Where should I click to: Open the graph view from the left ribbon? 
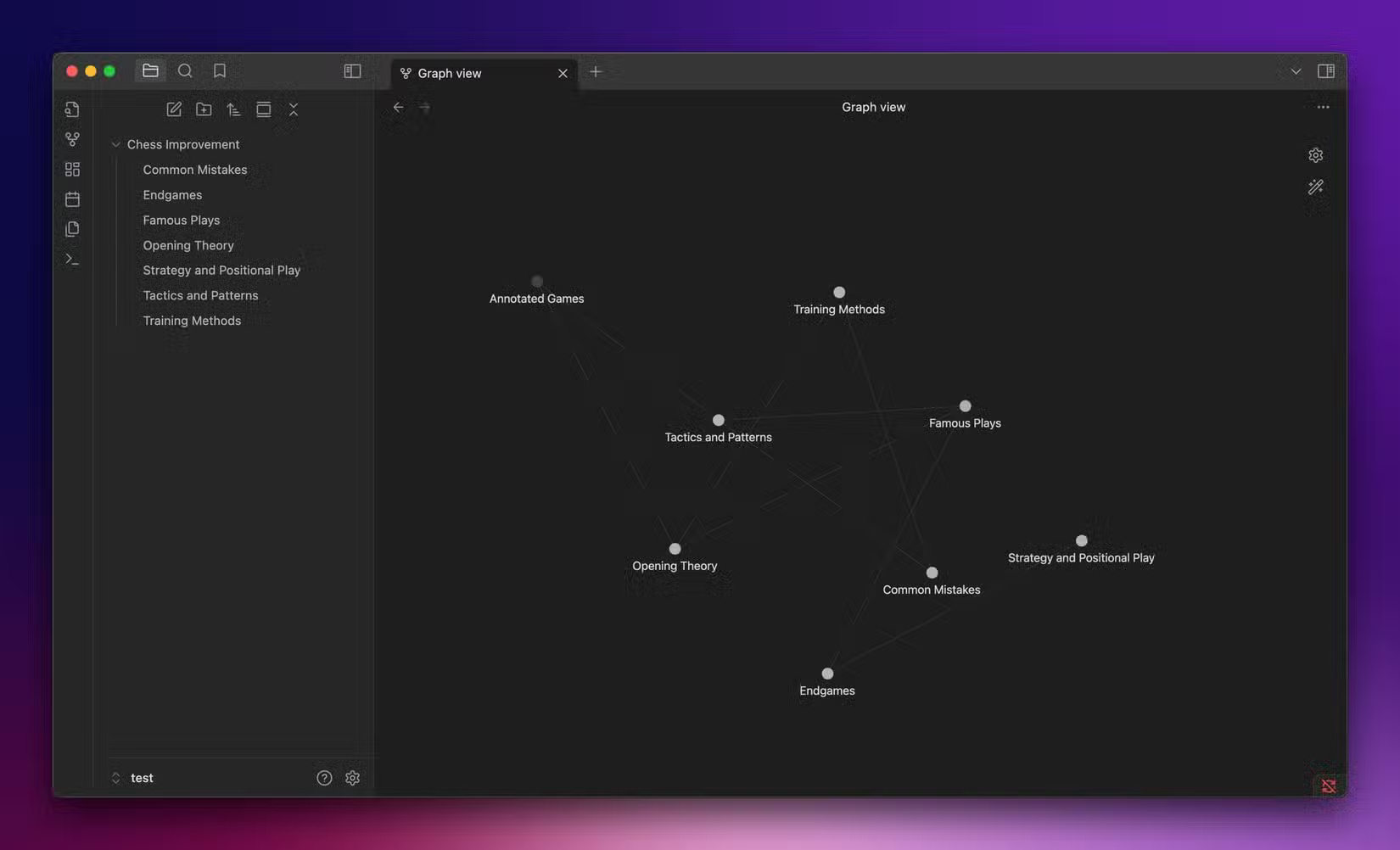pyautogui.click(x=72, y=139)
